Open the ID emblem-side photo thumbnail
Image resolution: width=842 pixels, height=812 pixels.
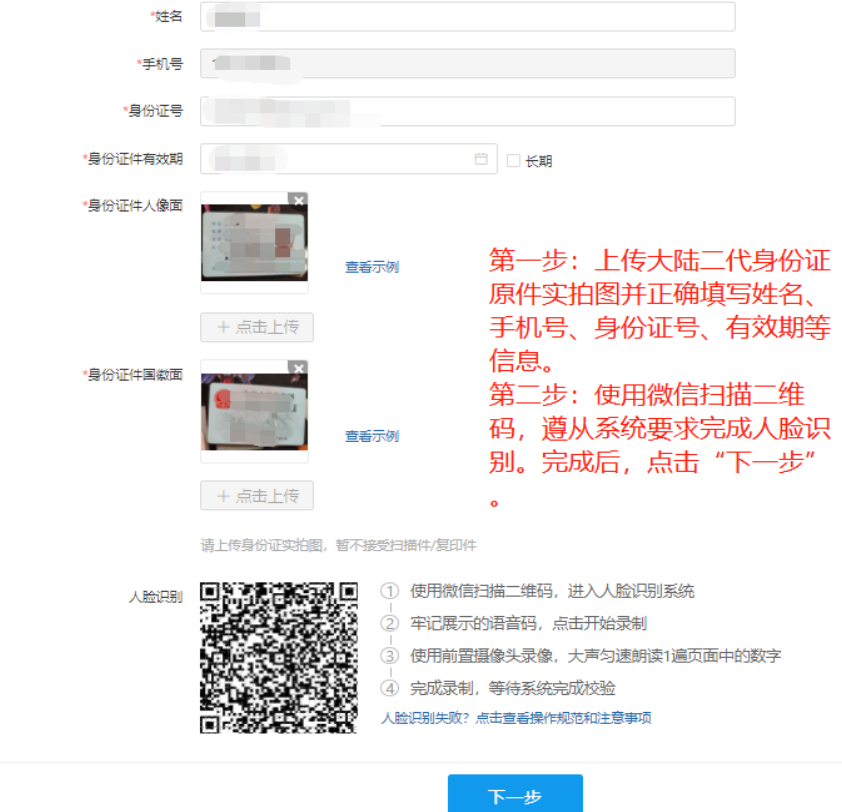[254, 412]
